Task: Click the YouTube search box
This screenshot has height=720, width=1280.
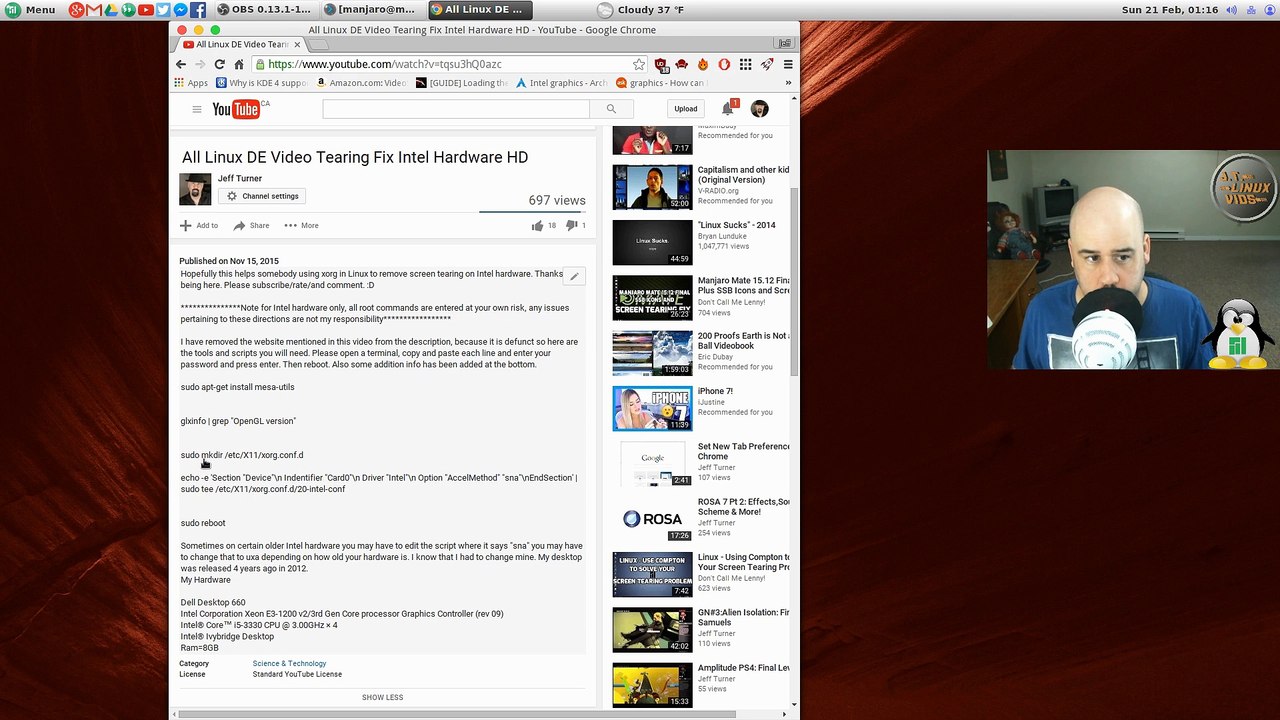Action: coord(456,109)
